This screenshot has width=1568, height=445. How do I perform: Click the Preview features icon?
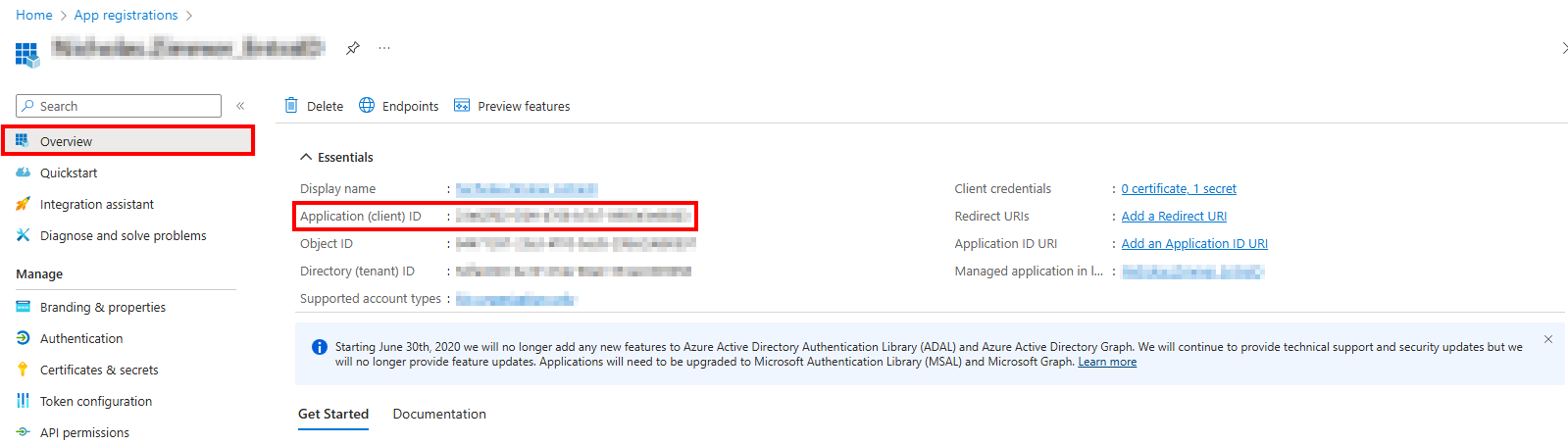click(462, 105)
